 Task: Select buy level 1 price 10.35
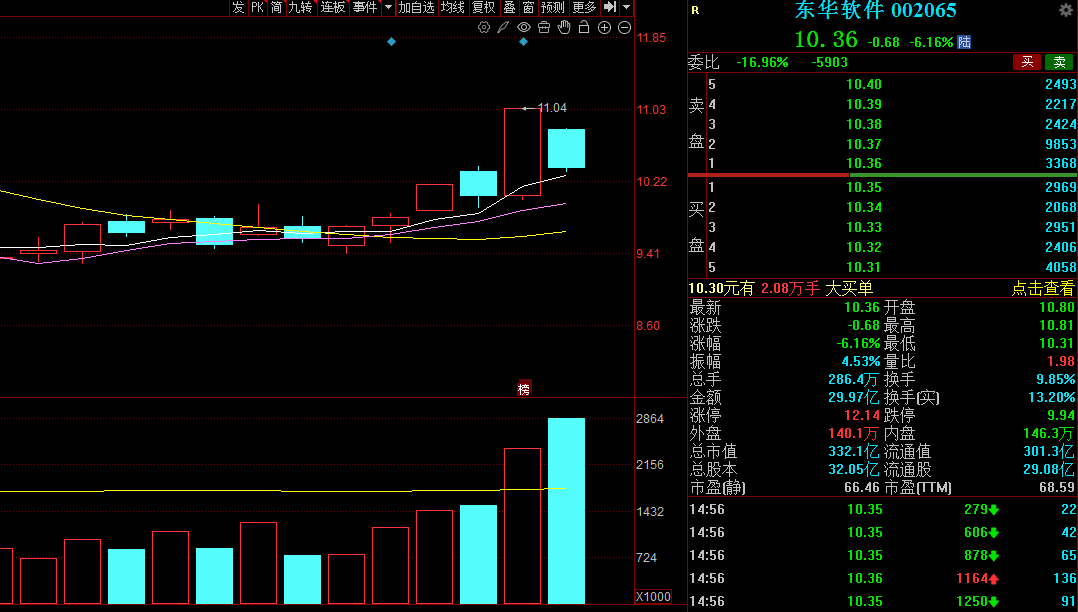coord(864,188)
